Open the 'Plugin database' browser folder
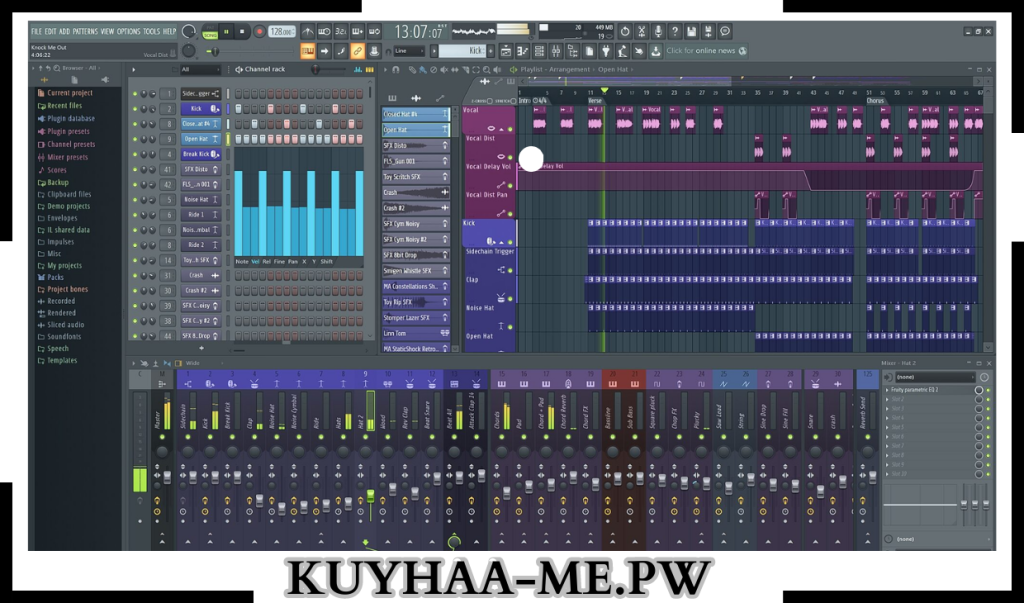Image resolution: width=1024 pixels, height=603 pixels. [71, 118]
